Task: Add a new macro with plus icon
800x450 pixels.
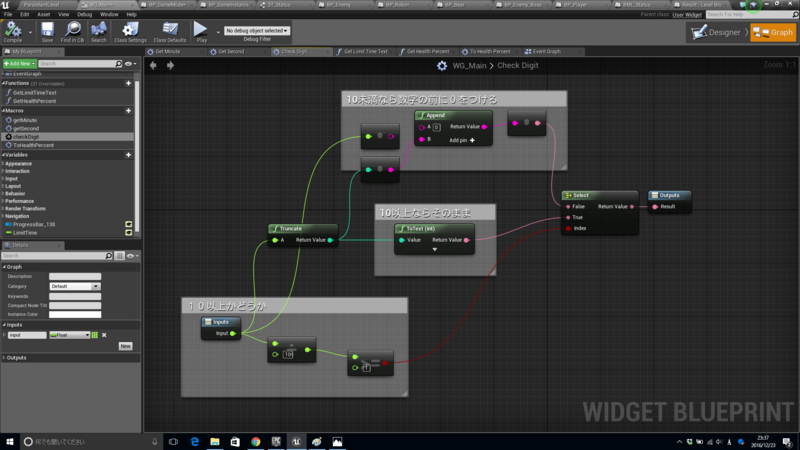Action: pos(129,111)
